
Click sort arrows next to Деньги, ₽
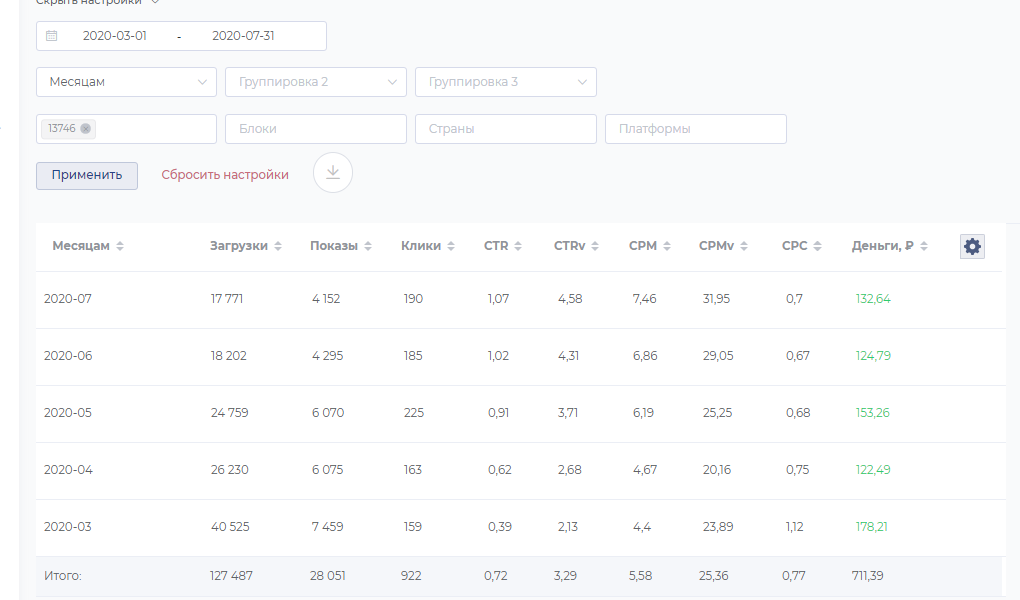[x=924, y=246]
